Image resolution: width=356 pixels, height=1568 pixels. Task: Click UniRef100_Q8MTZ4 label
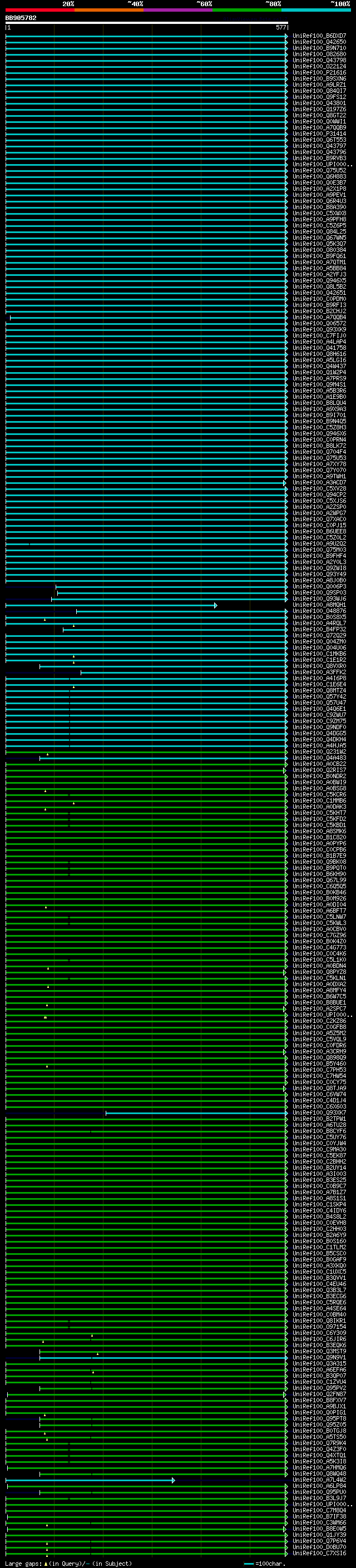coord(319,691)
